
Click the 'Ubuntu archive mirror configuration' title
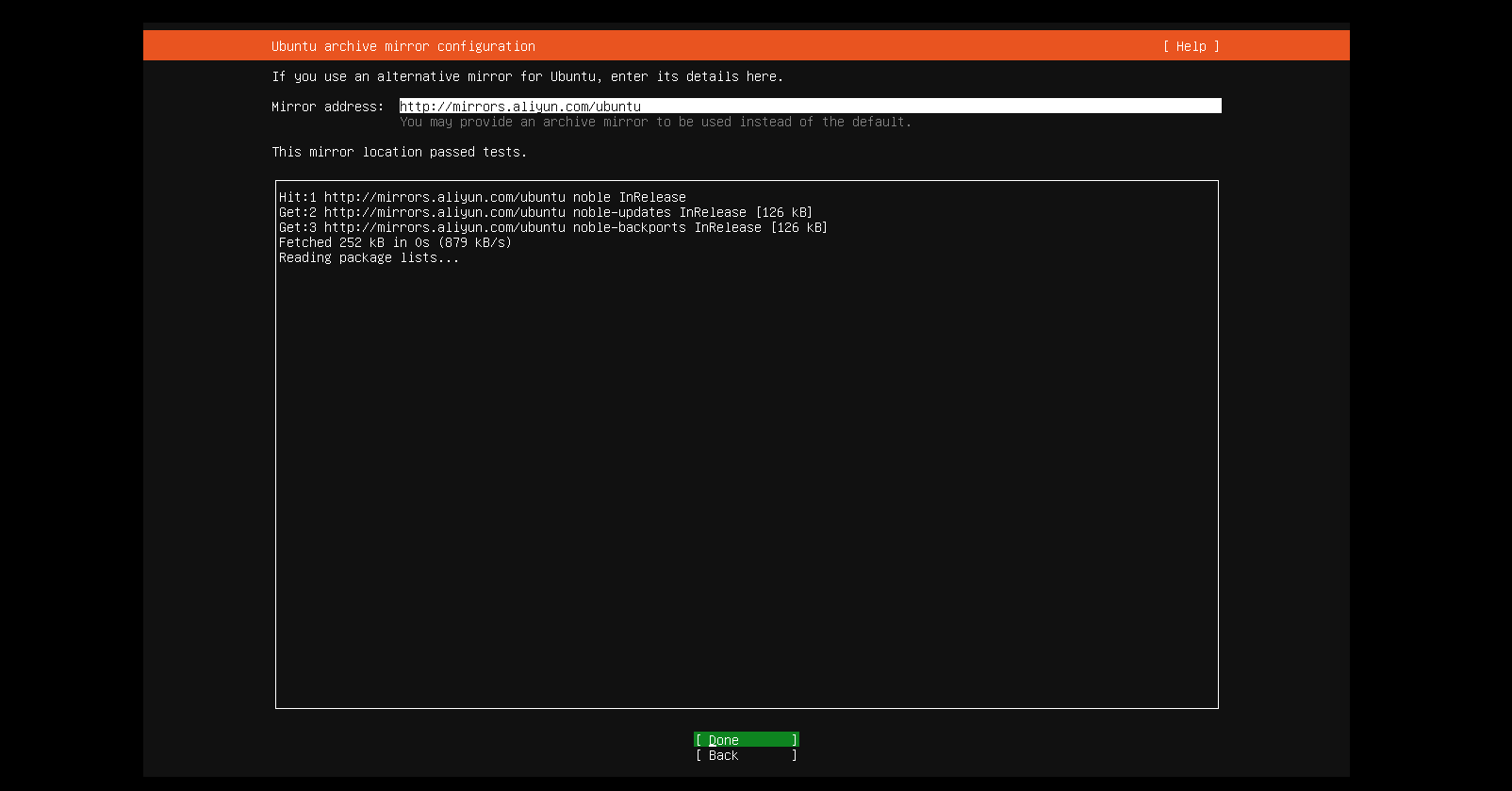pos(403,46)
